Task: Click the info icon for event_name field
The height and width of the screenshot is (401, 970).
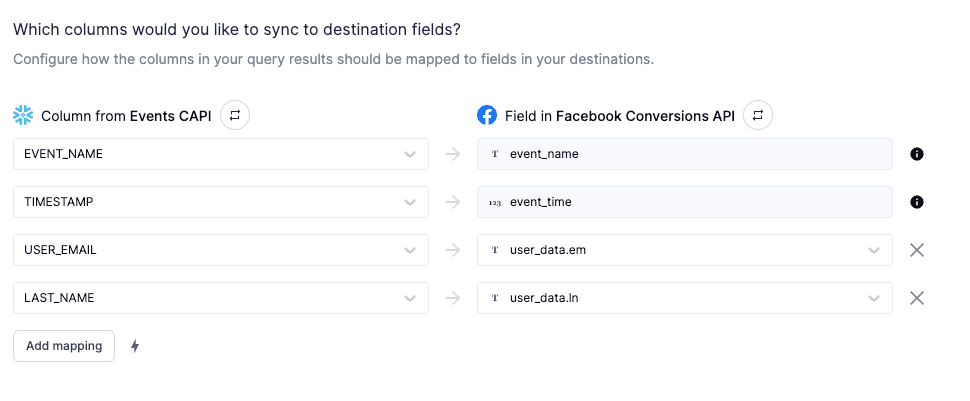Action: coord(916,154)
